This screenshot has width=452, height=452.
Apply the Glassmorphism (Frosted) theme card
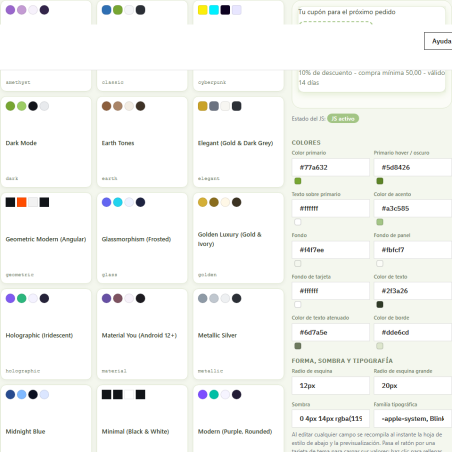142,238
